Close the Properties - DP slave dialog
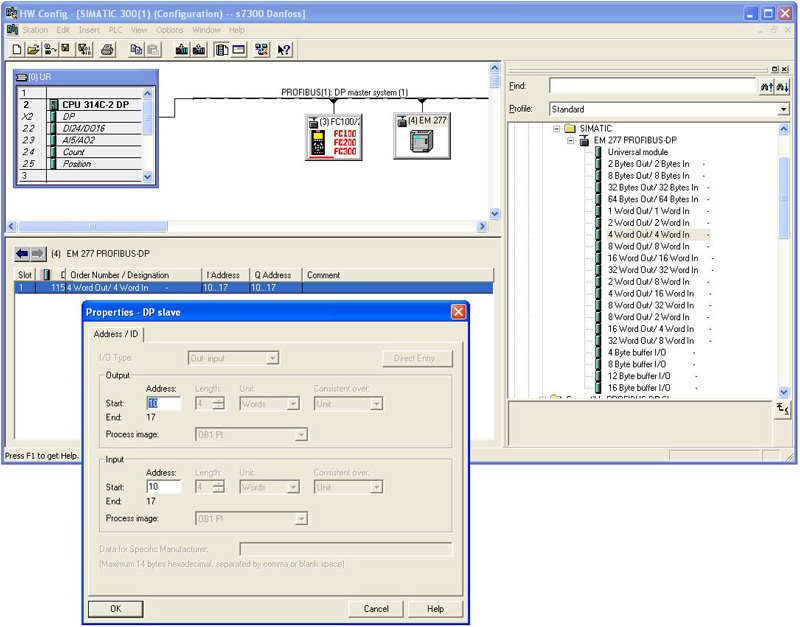 point(458,312)
